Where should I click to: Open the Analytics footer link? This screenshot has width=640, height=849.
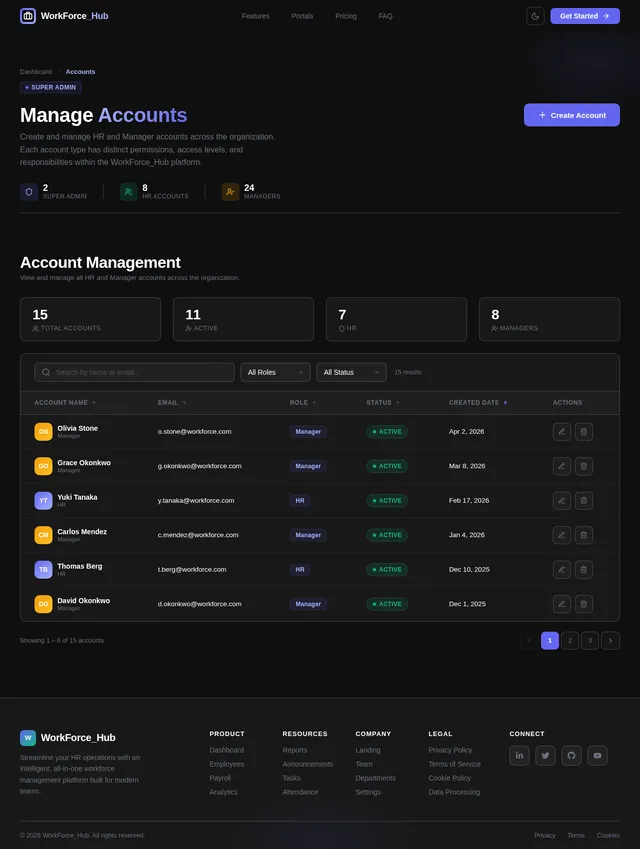[x=223, y=792]
